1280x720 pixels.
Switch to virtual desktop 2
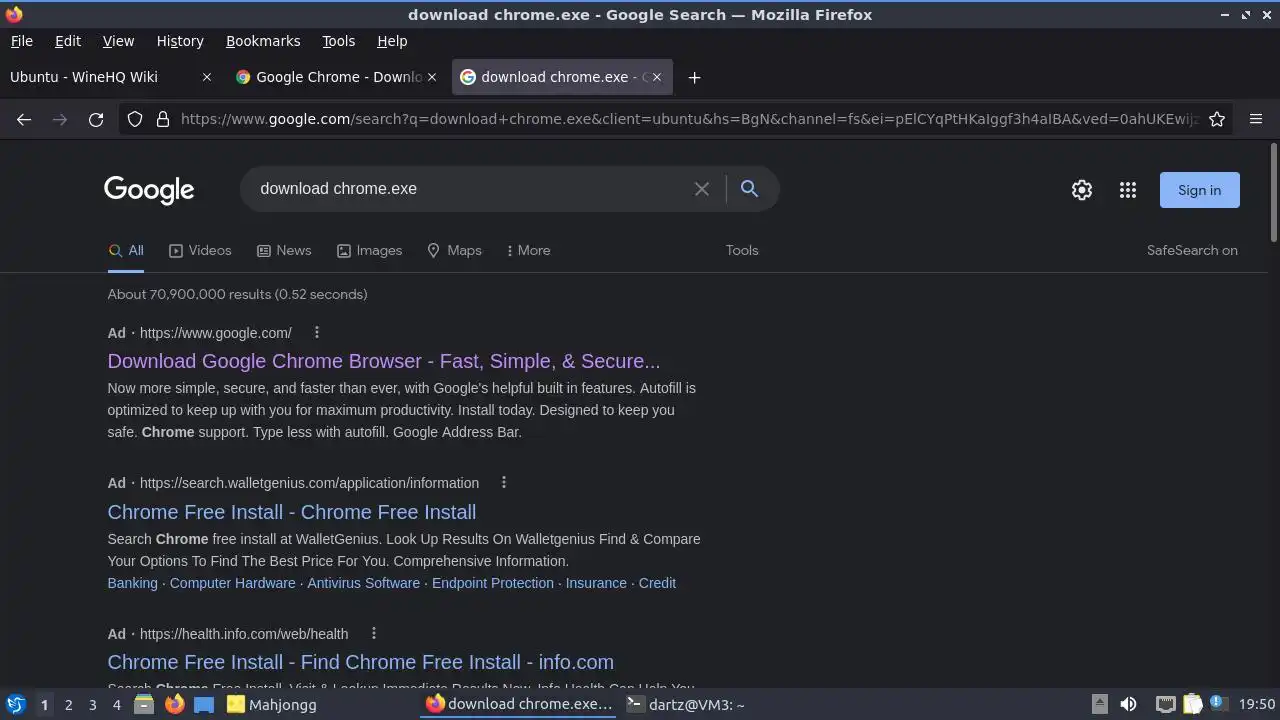click(x=68, y=705)
